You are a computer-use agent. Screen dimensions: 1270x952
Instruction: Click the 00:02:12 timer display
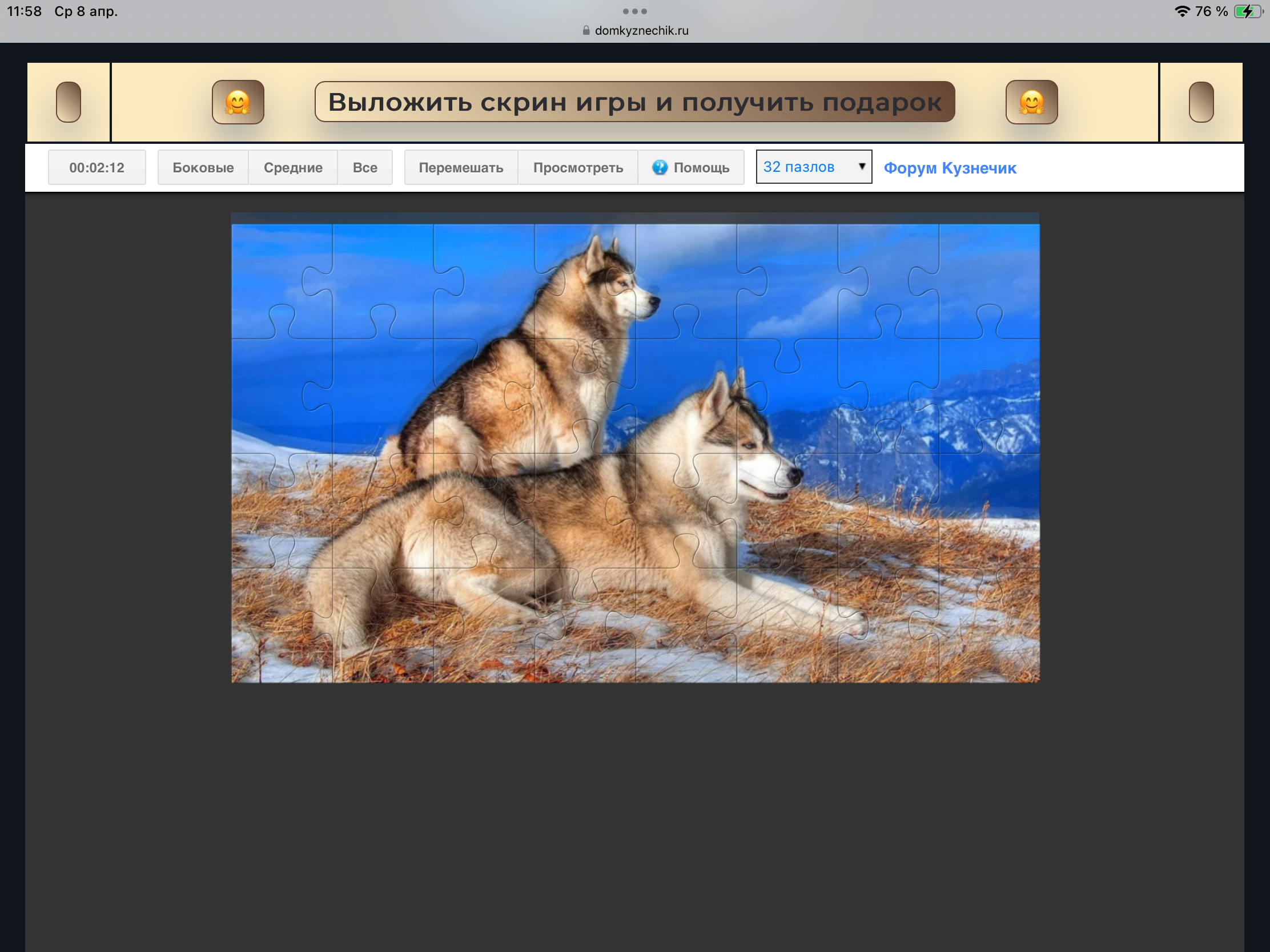tap(97, 168)
